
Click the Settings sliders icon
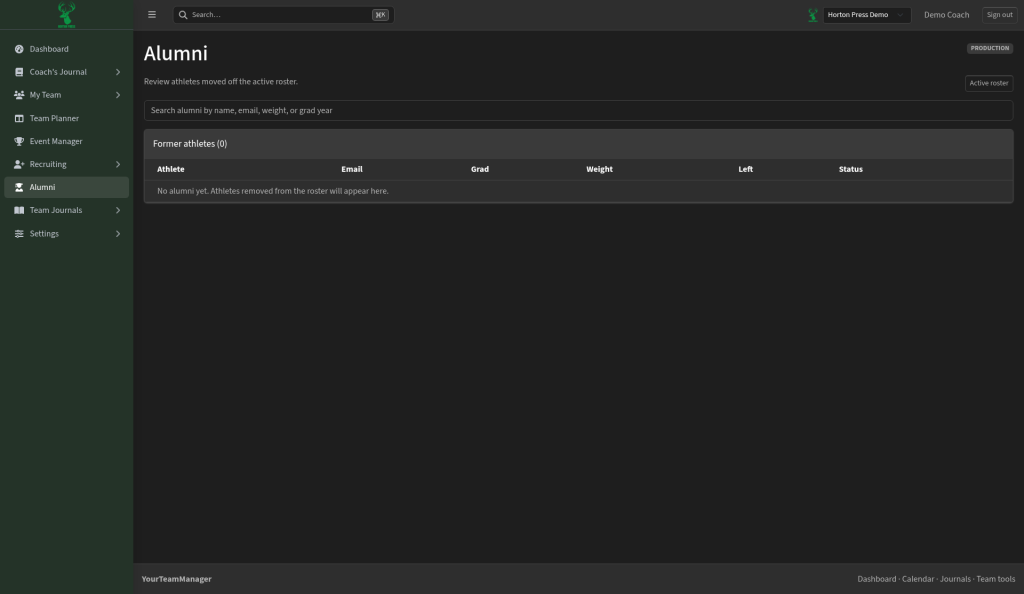click(19, 234)
